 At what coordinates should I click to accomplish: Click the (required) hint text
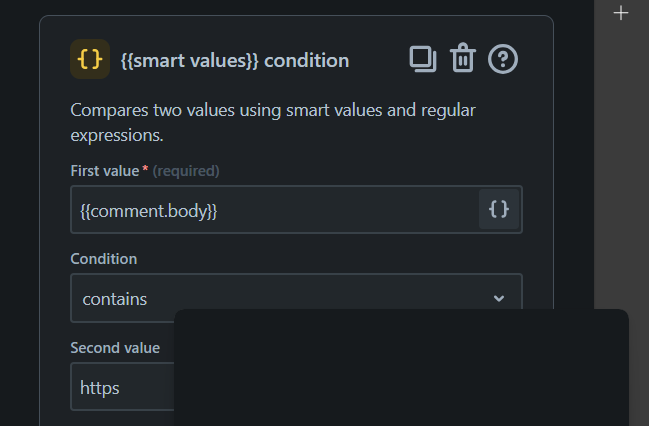tap(186, 171)
